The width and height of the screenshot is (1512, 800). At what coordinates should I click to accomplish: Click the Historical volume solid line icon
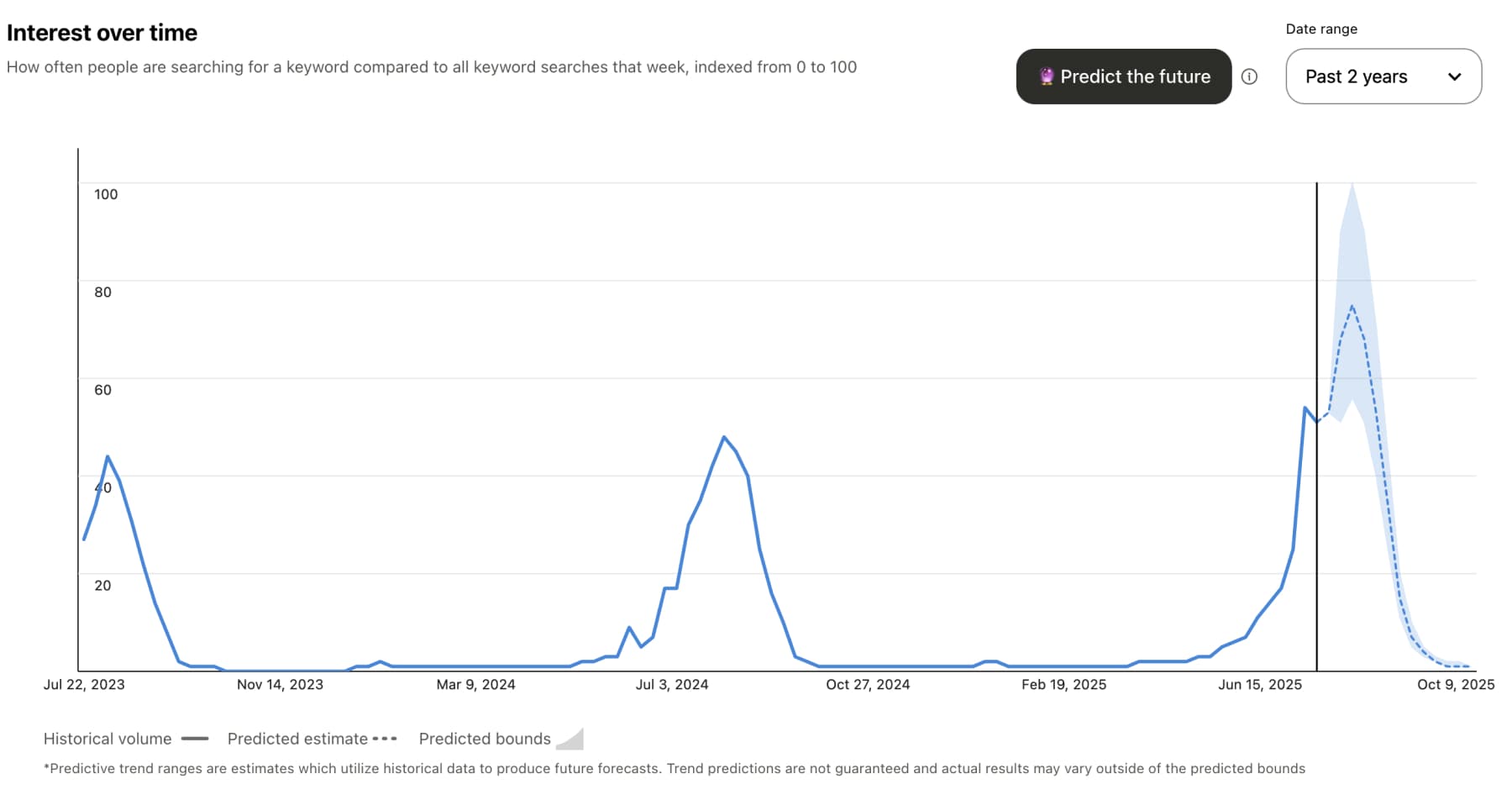195,739
